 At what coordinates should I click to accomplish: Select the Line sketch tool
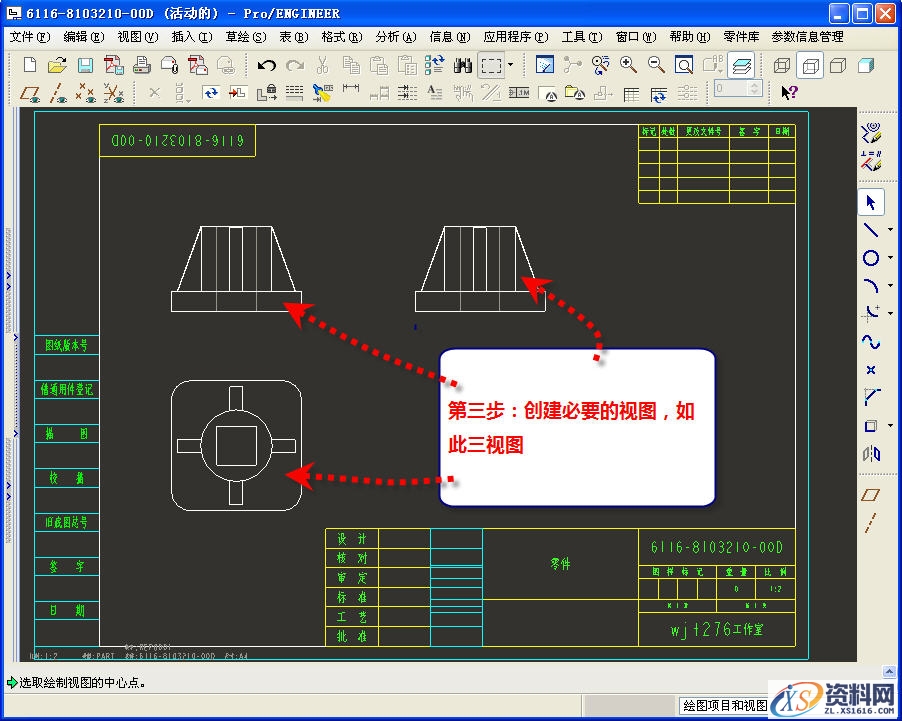870,229
